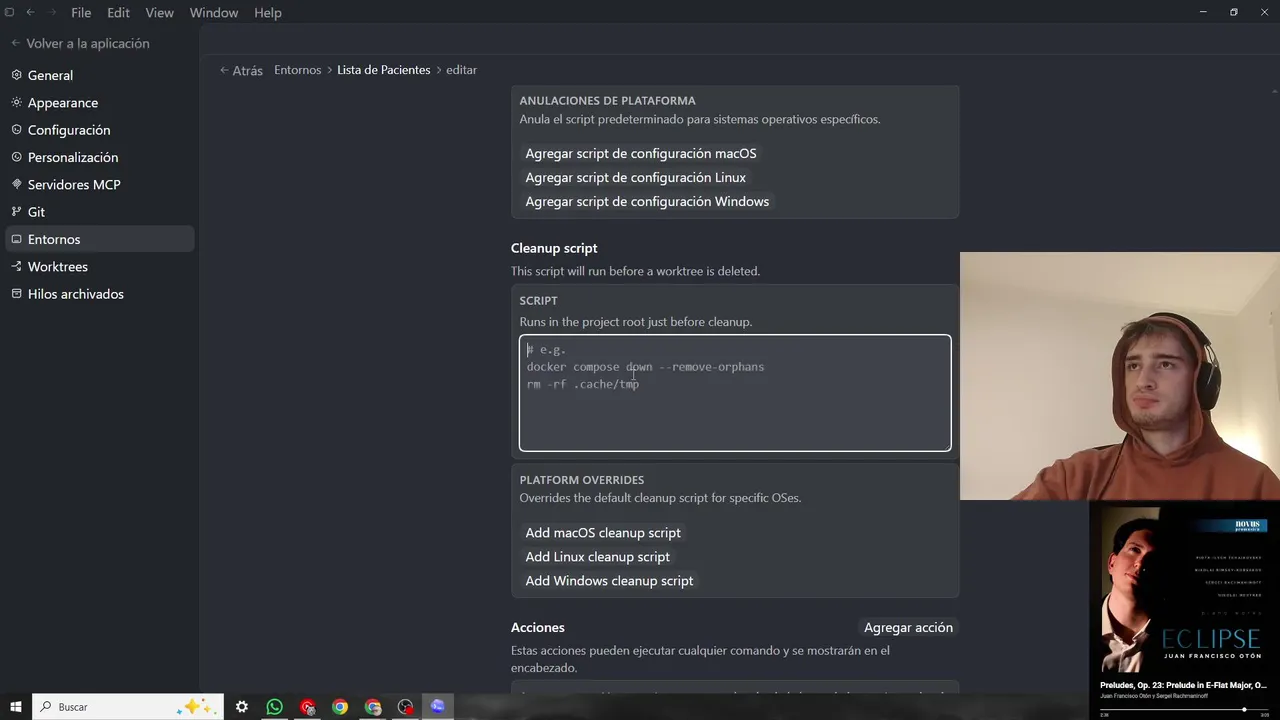Image resolution: width=1280 pixels, height=720 pixels.
Task: Open the Help menu
Action: coord(268,13)
